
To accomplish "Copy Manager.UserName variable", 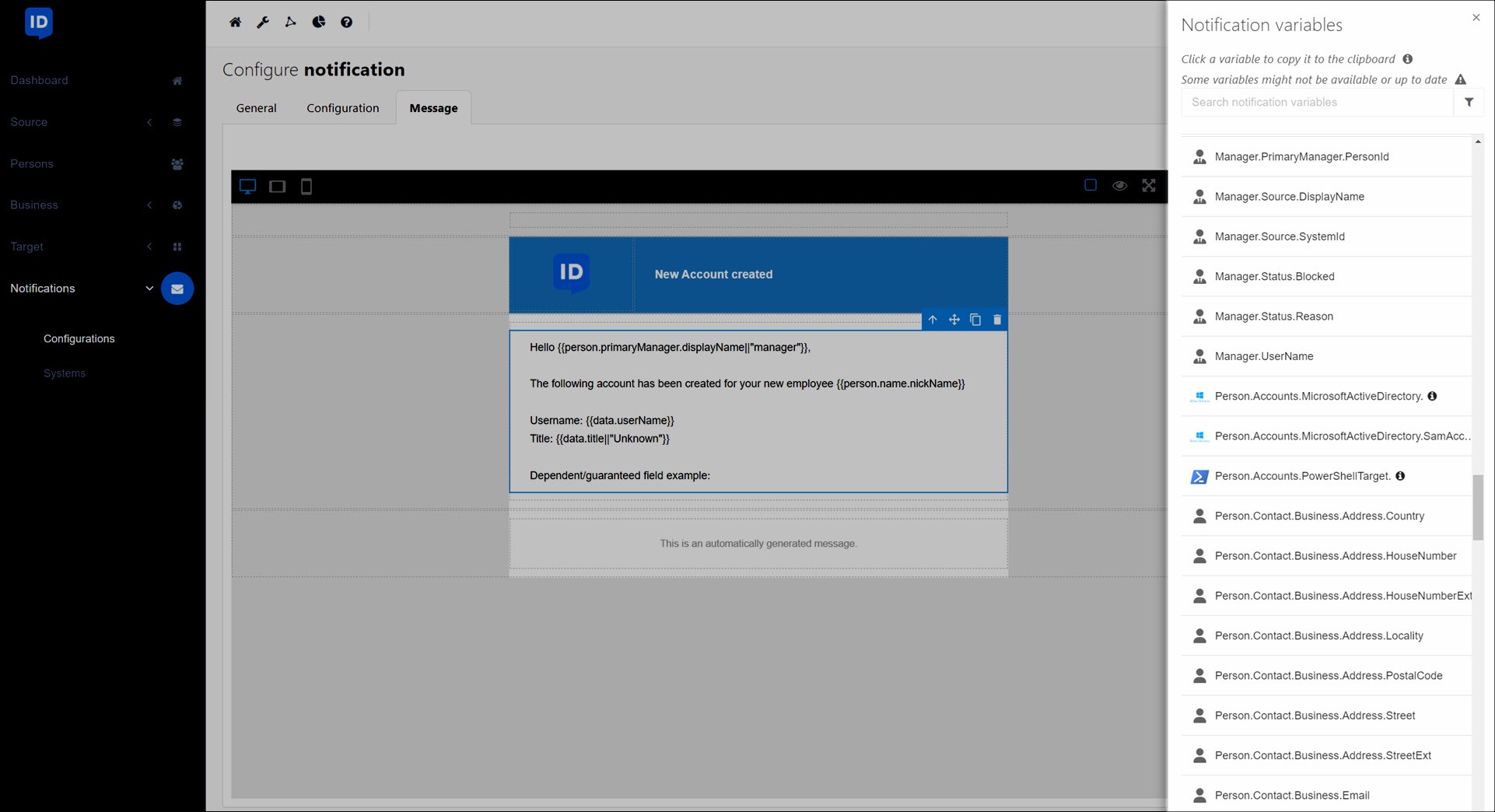I will [x=1326, y=356].
